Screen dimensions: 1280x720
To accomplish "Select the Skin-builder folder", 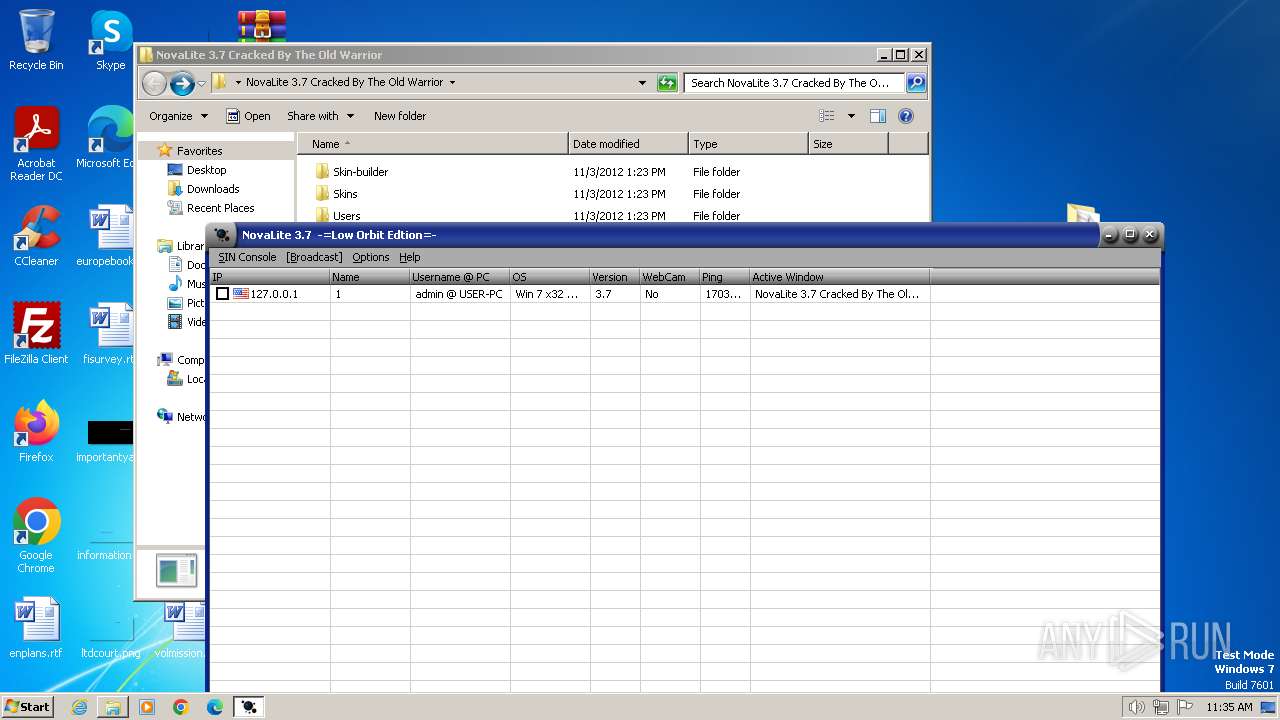I will click(351, 172).
